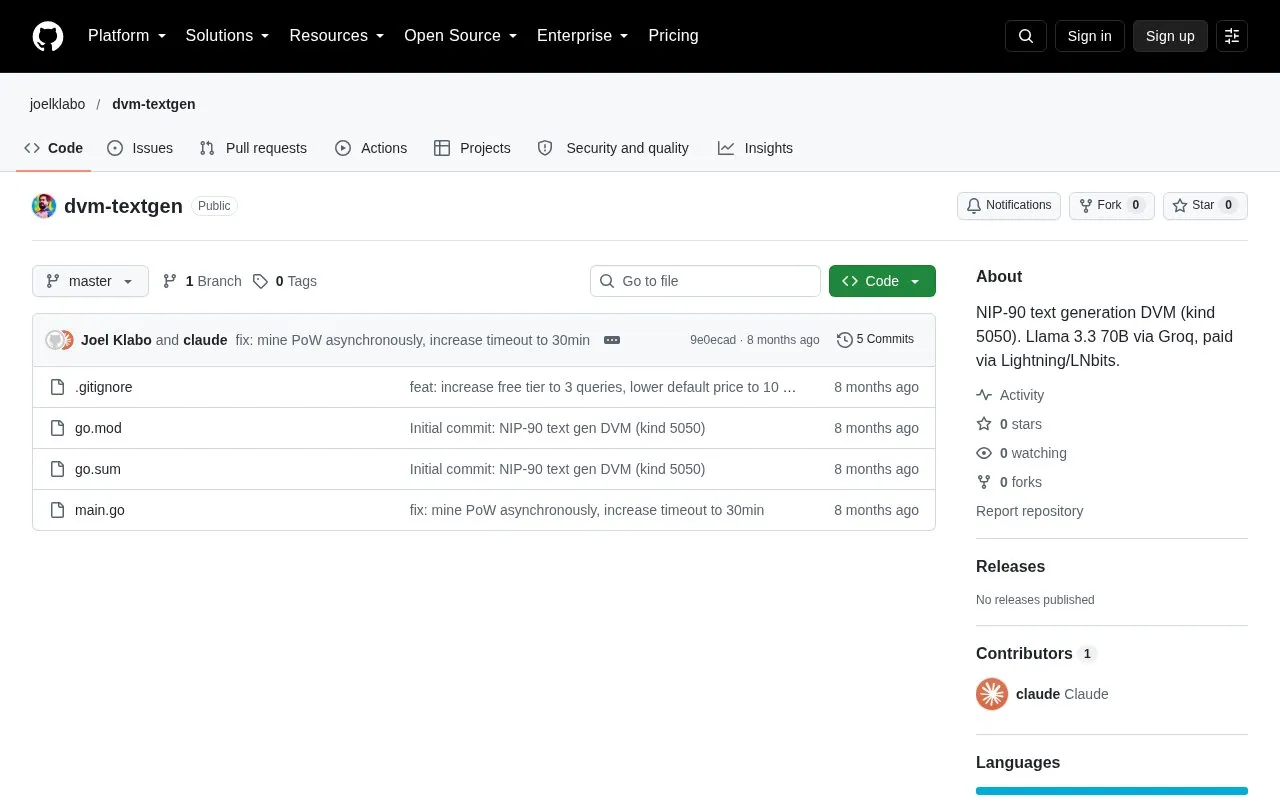Switch to the Code tab
Image resolution: width=1280 pixels, height=800 pixels.
54,148
